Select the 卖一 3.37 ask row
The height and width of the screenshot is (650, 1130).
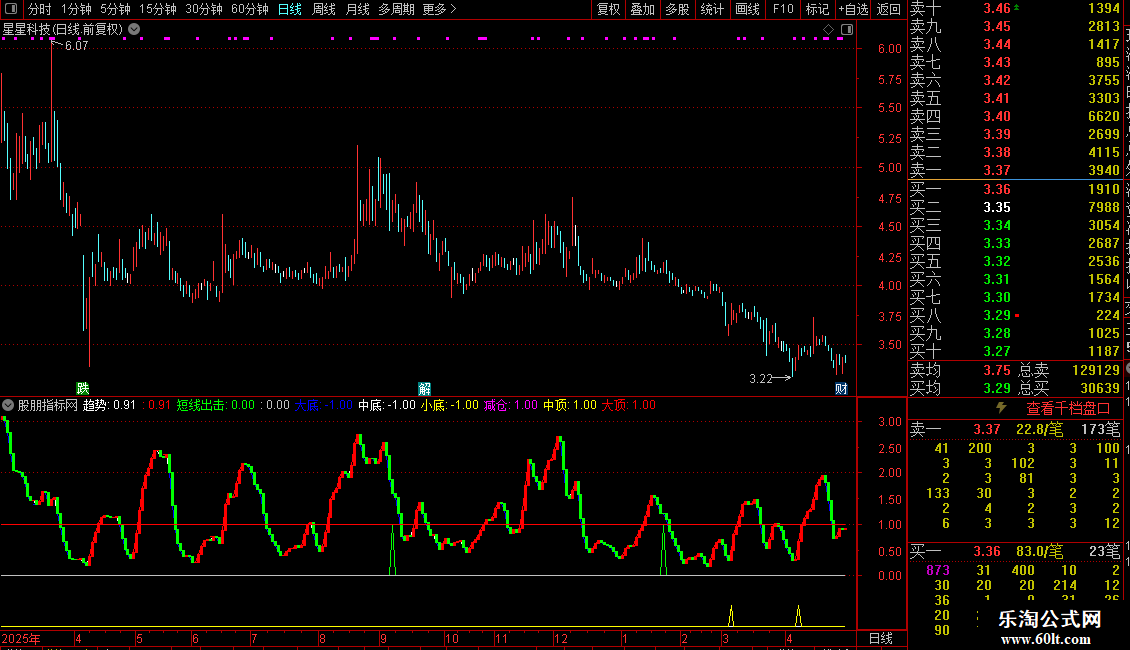(1015, 170)
